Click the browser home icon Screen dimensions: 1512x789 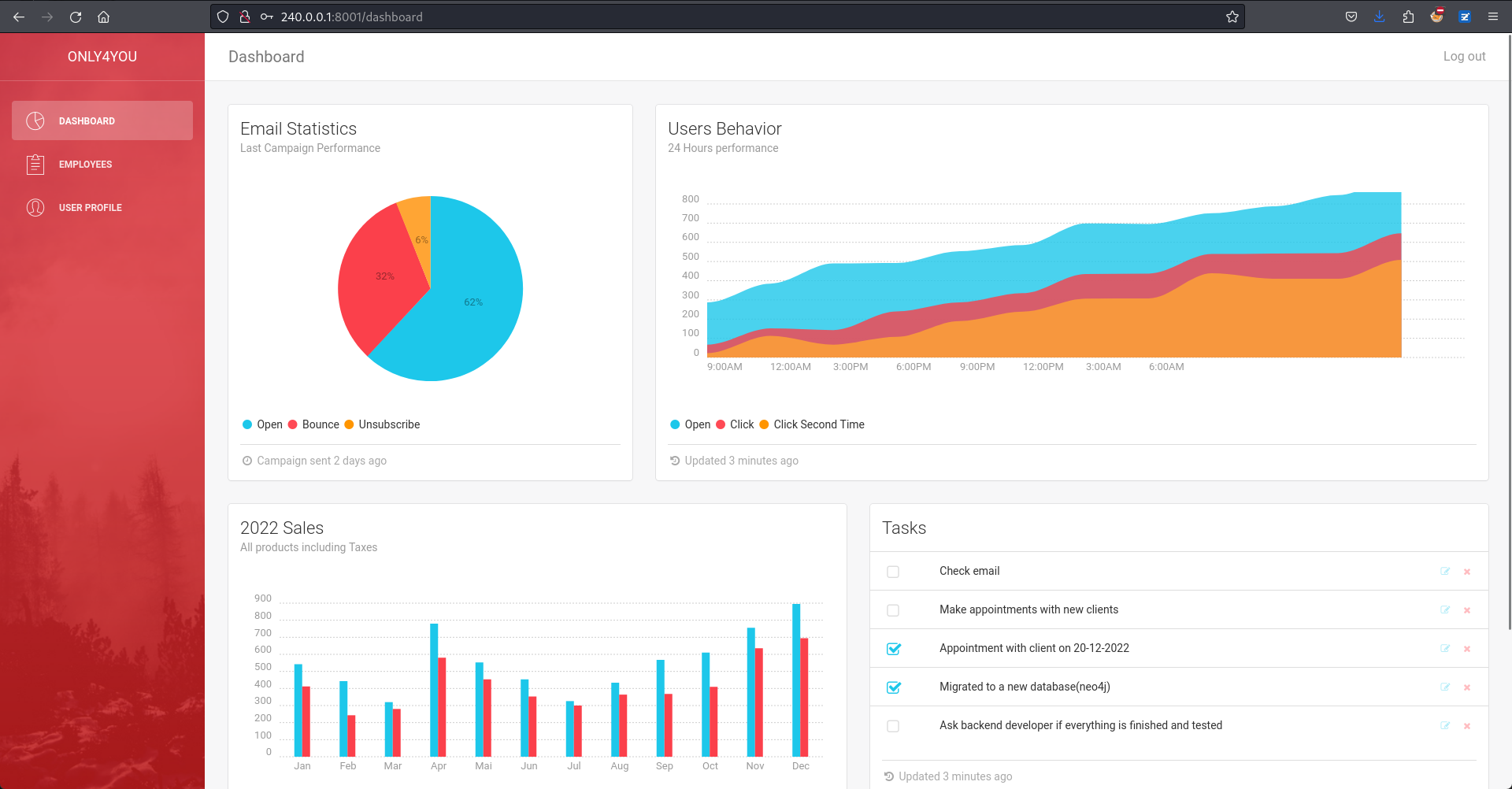[x=103, y=17]
